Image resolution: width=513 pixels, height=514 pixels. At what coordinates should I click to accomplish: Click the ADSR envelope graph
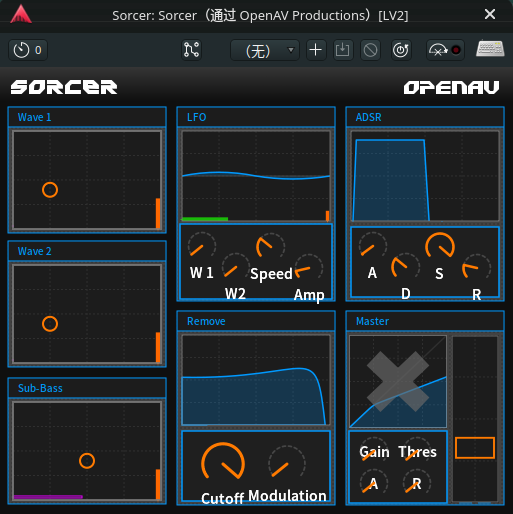[425, 176]
